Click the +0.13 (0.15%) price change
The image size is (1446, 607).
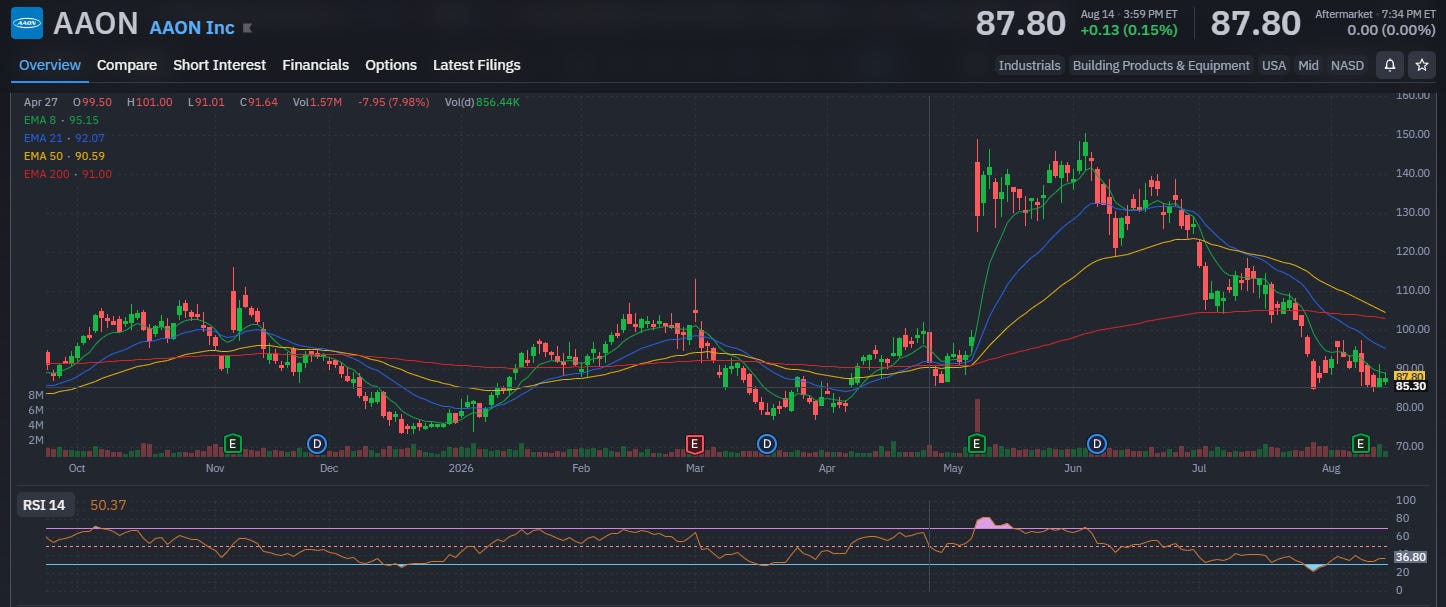click(1129, 30)
